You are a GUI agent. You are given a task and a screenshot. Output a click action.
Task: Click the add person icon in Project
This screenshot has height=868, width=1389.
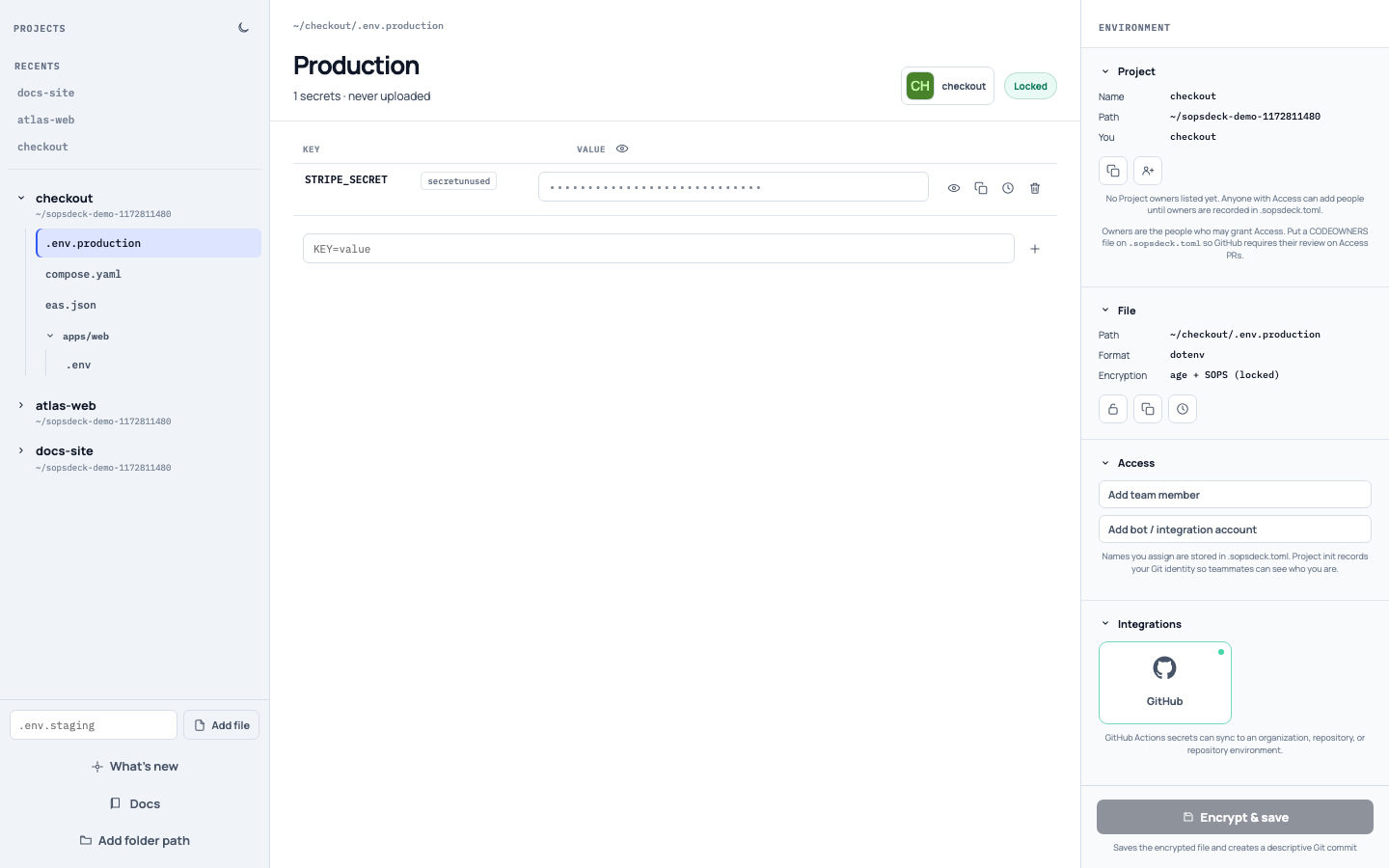click(1148, 171)
